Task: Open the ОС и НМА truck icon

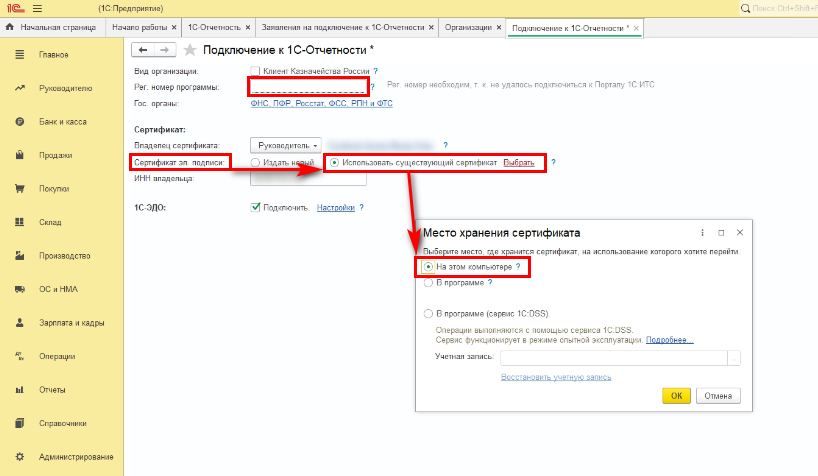Action: pyautogui.click(x=19, y=289)
